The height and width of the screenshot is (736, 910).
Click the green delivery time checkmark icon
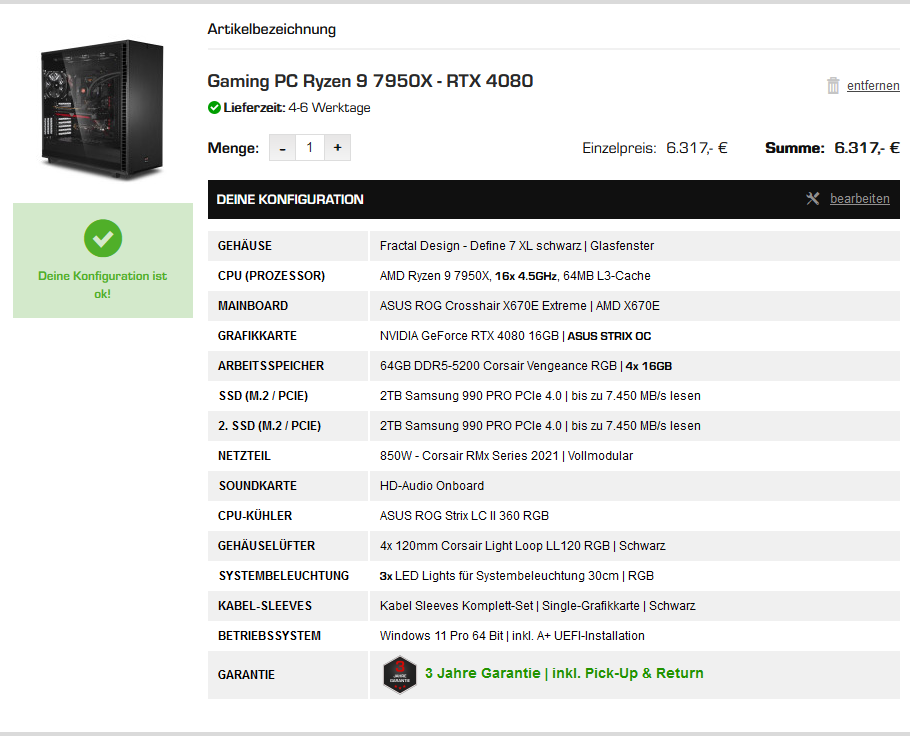pyautogui.click(x=214, y=107)
